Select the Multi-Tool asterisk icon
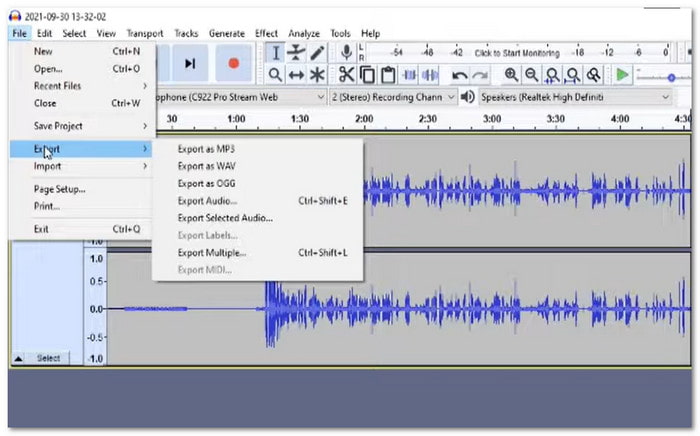 [x=317, y=75]
